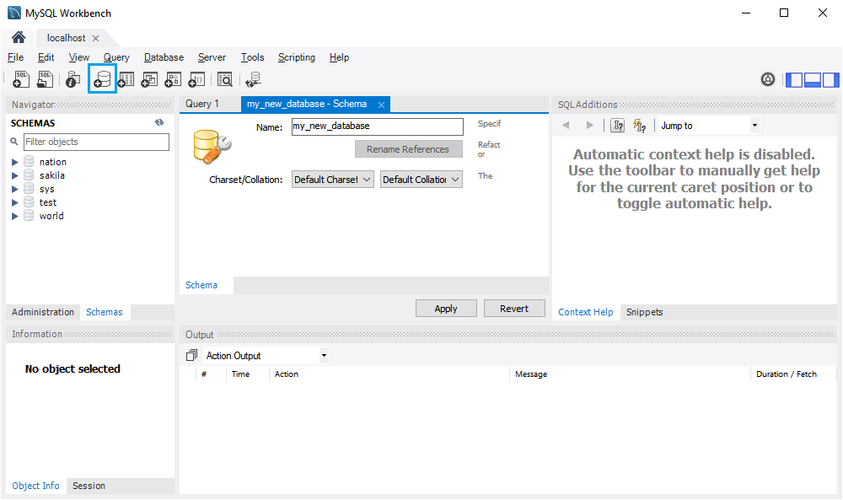Open preferences gear icon in toolbar
This screenshot has width=843, height=500.
[768, 80]
